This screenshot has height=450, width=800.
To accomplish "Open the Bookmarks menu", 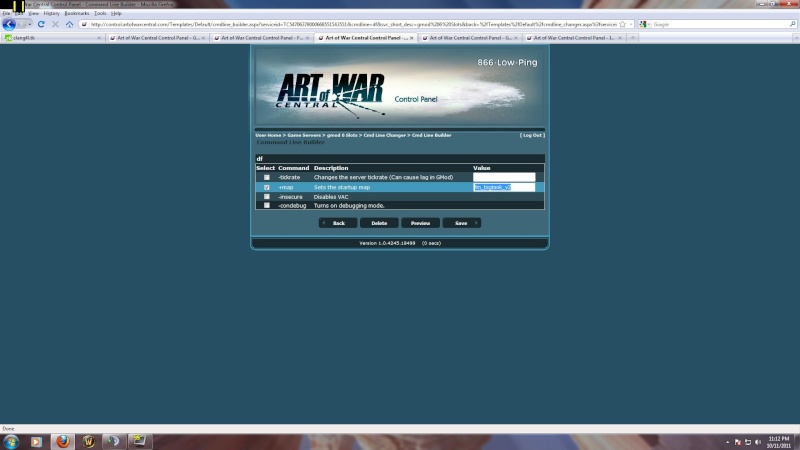I will tap(77, 13).
